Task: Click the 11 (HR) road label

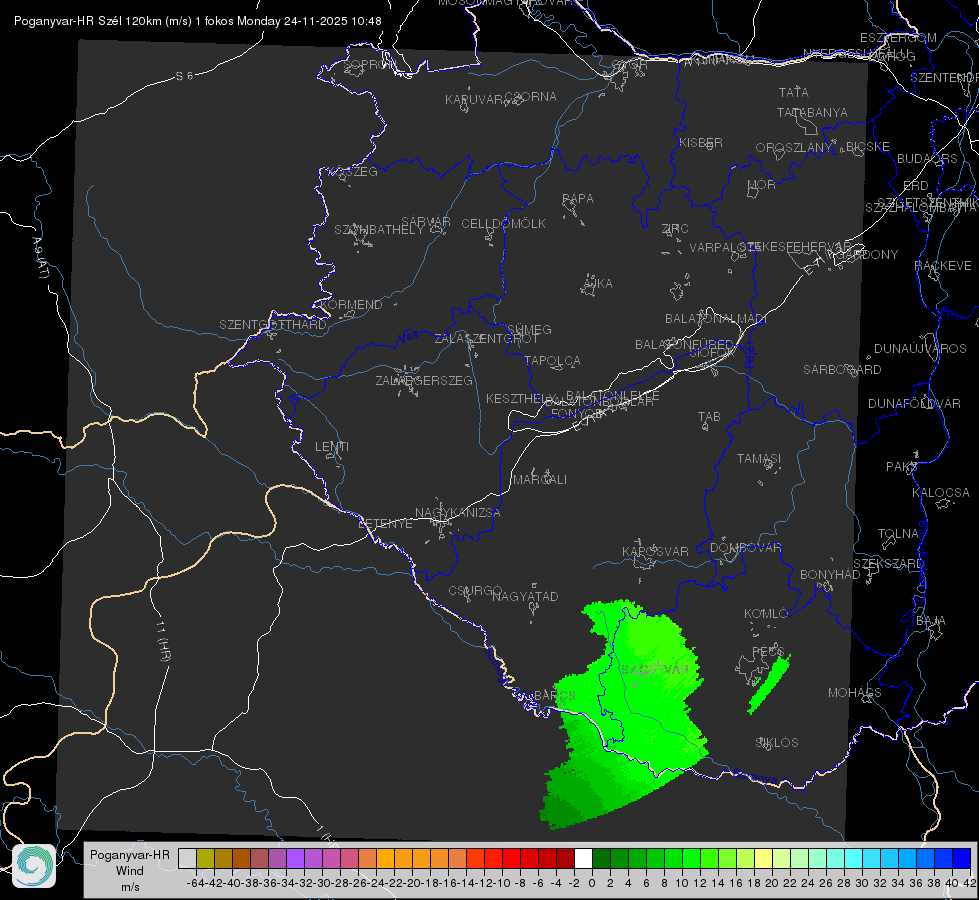Action: pyautogui.click(x=162, y=640)
